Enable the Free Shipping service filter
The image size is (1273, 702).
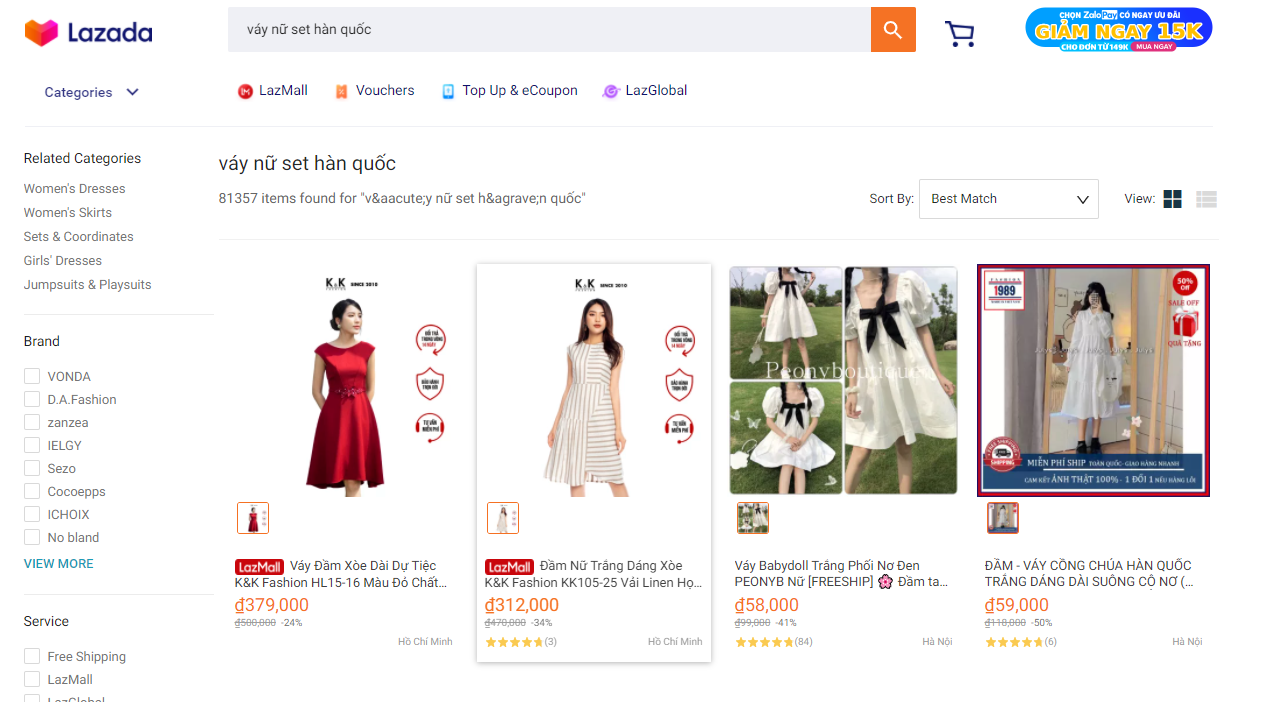click(32, 656)
